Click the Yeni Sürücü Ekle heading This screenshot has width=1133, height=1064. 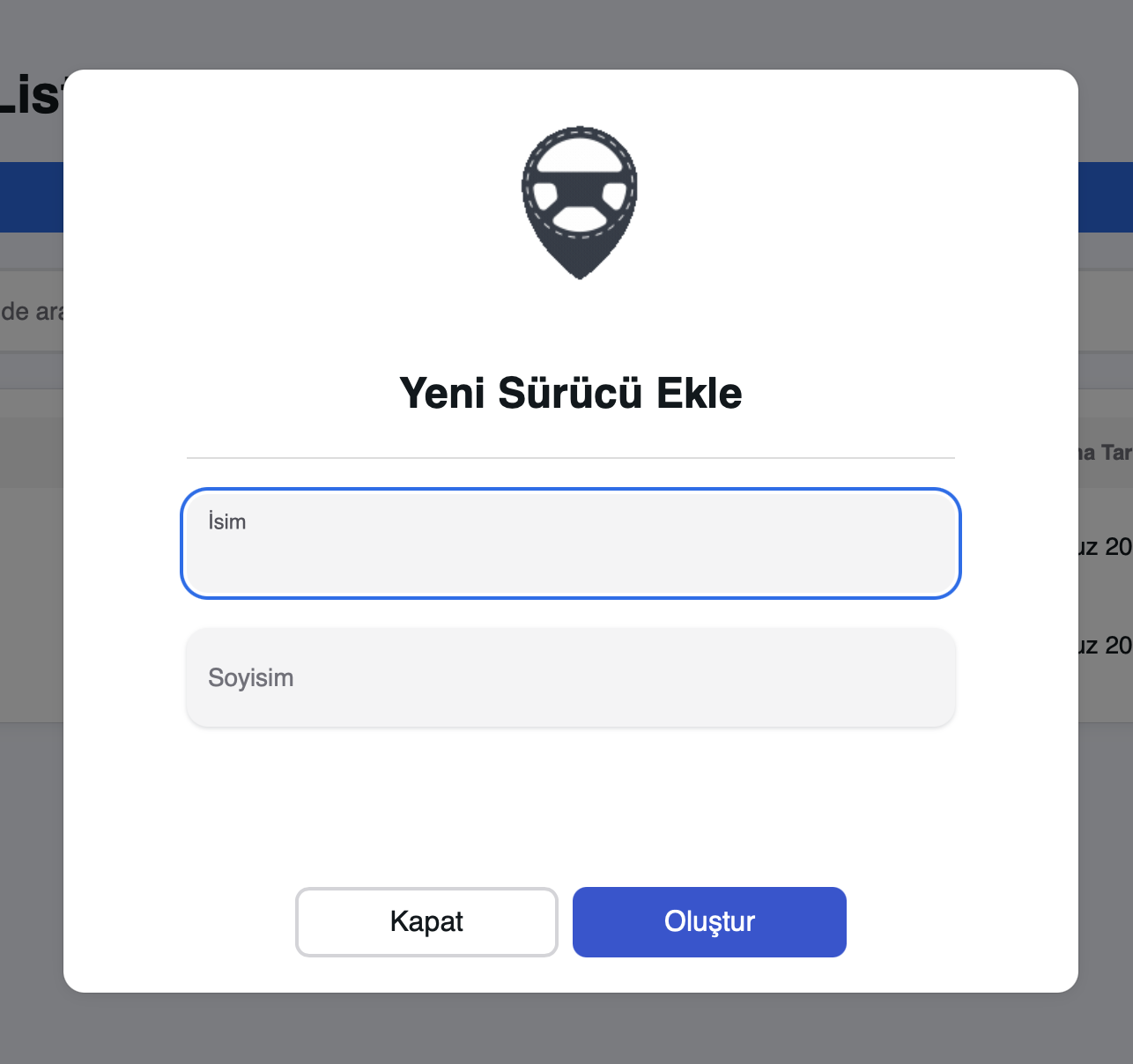pos(571,393)
